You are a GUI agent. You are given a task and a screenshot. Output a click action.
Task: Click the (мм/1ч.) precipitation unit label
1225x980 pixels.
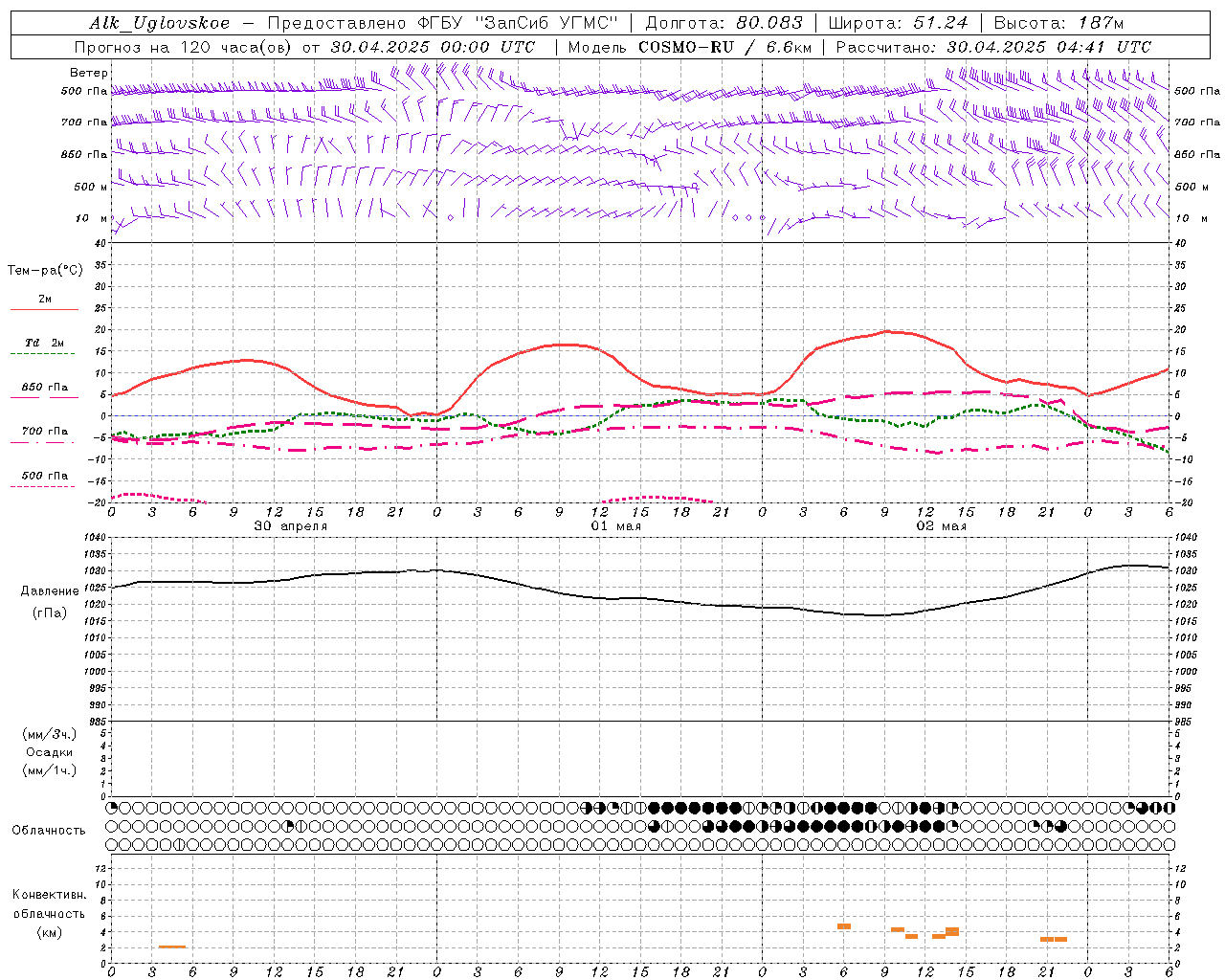(x=50, y=770)
